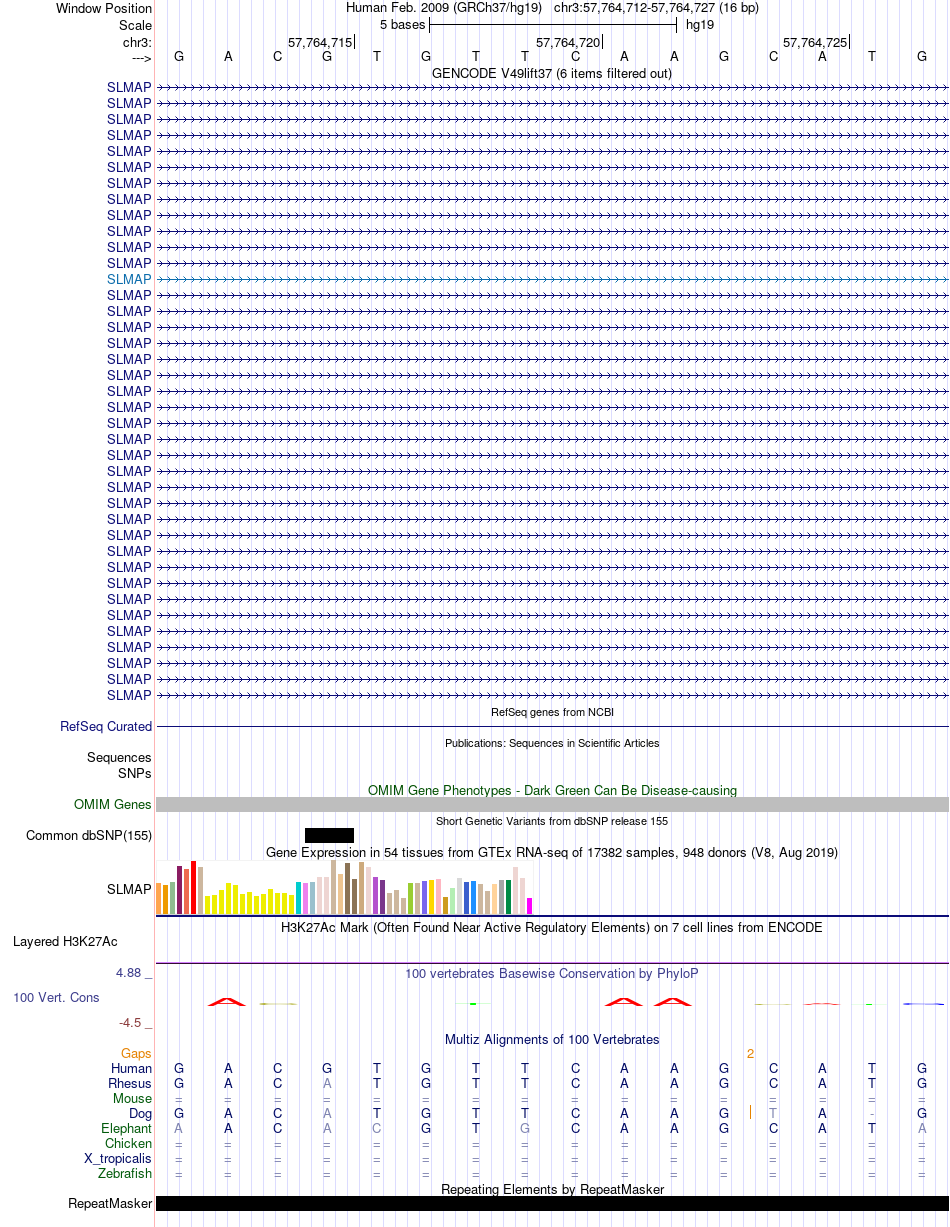Click the cyan bar in the GTEx chart
The image size is (950, 1227).
point(299,898)
